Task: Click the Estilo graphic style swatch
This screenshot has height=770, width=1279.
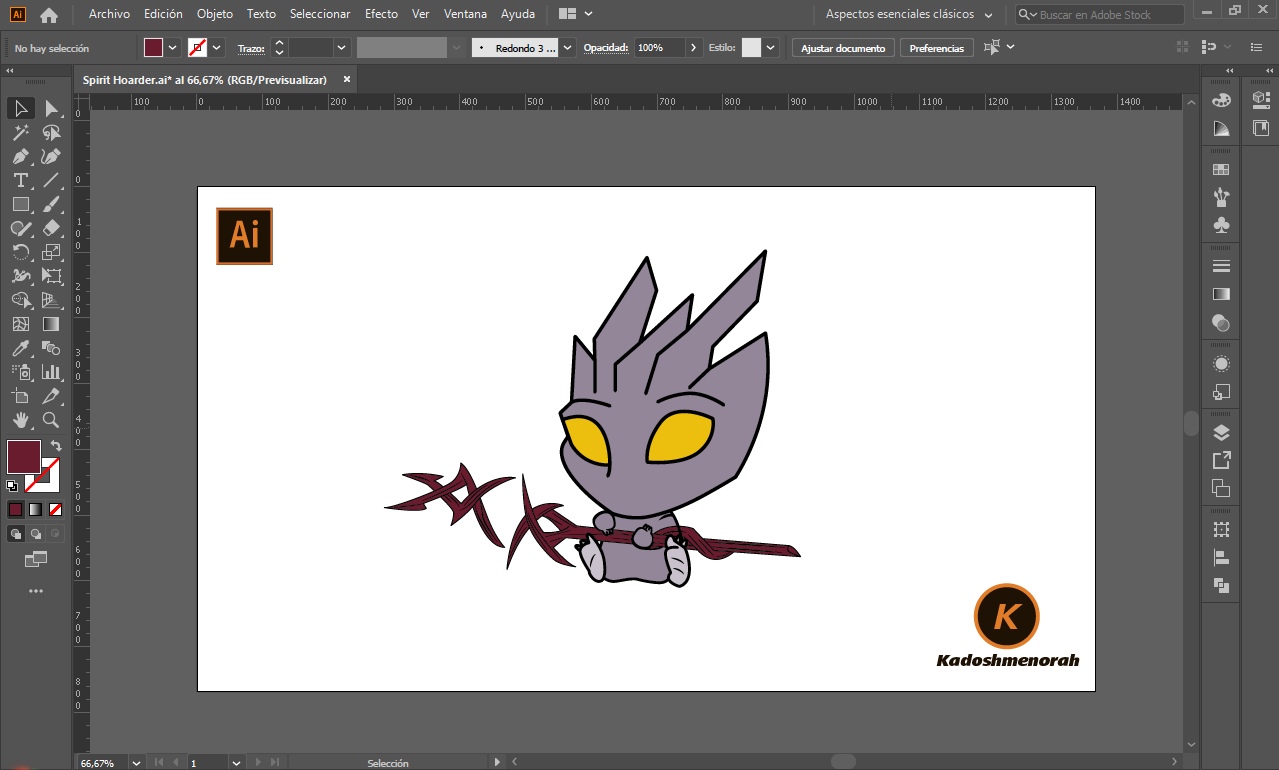Action: coord(751,47)
